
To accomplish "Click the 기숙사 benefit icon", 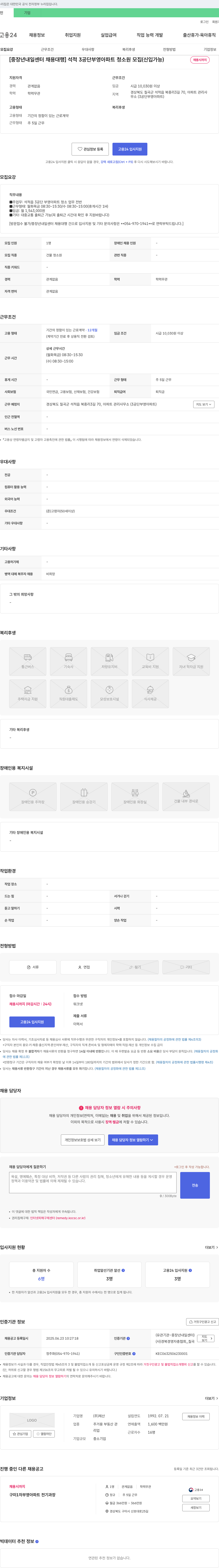I will 68,662.
